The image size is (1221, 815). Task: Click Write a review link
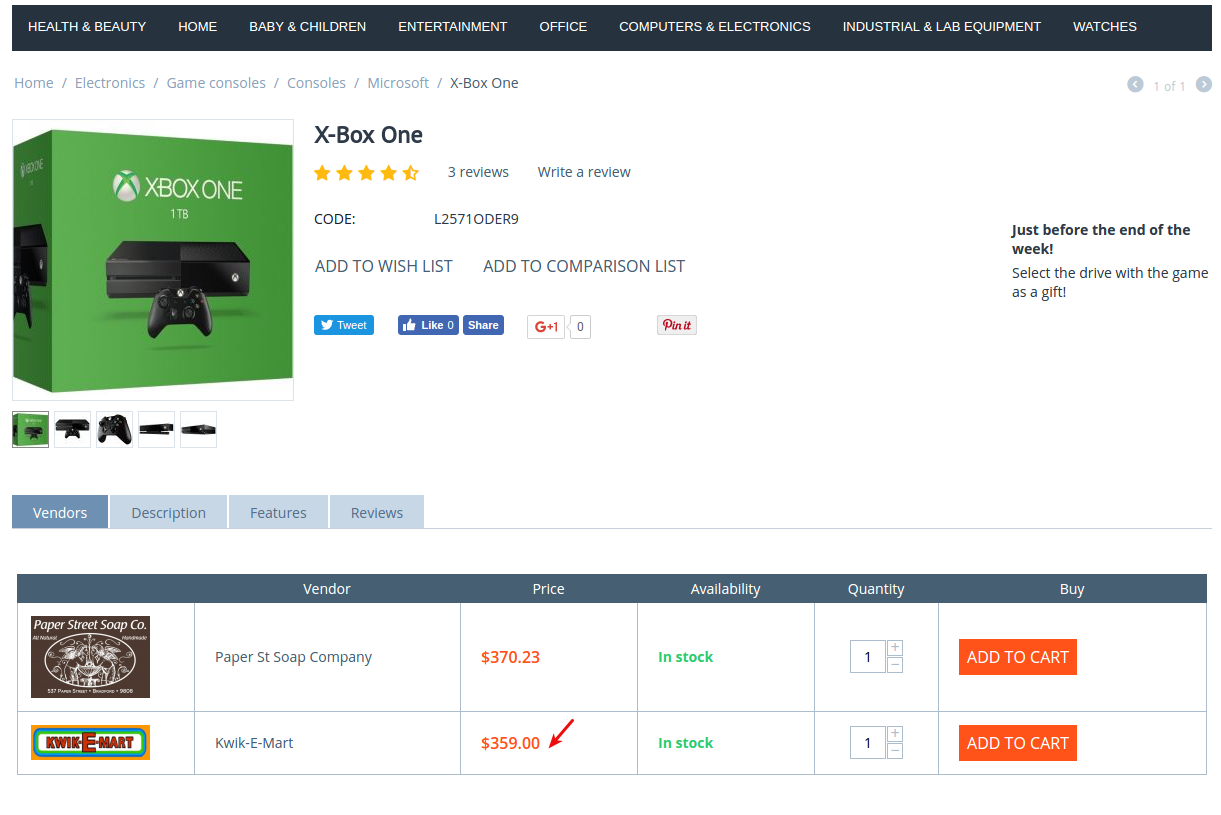(x=584, y=172)
